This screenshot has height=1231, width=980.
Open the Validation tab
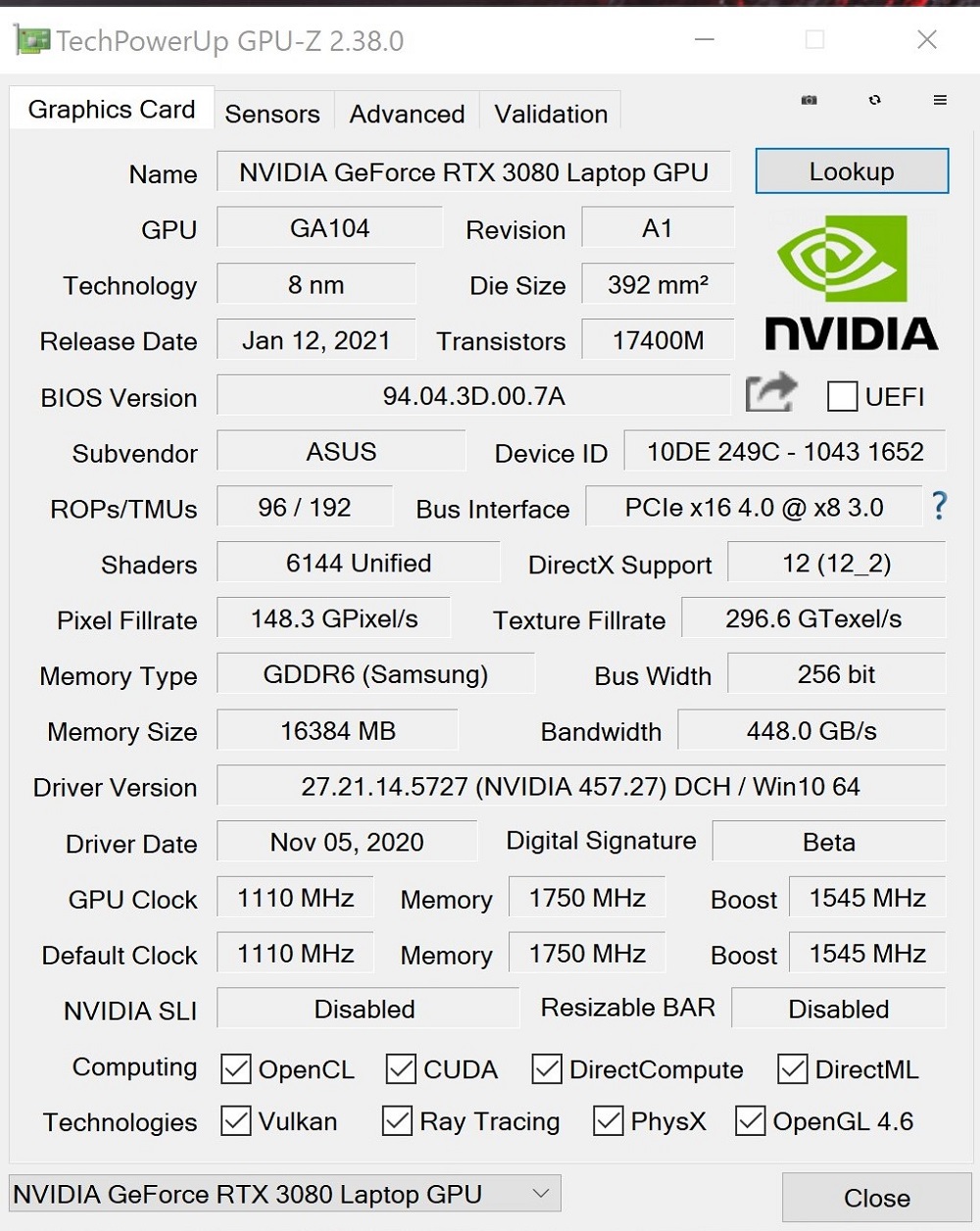click(x=551, y=114)
